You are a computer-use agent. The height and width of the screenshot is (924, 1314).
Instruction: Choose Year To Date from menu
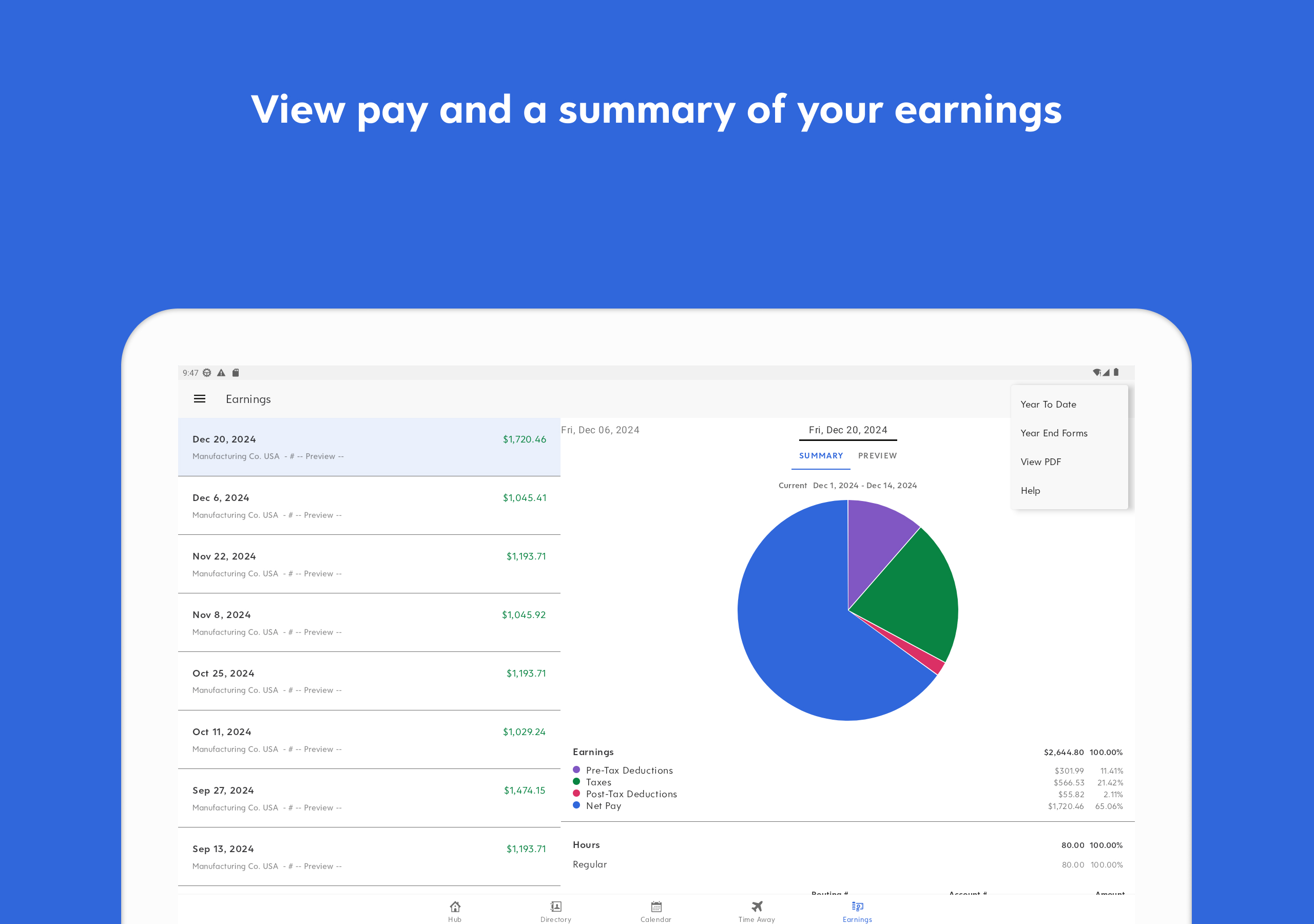tap(1048, 404)
